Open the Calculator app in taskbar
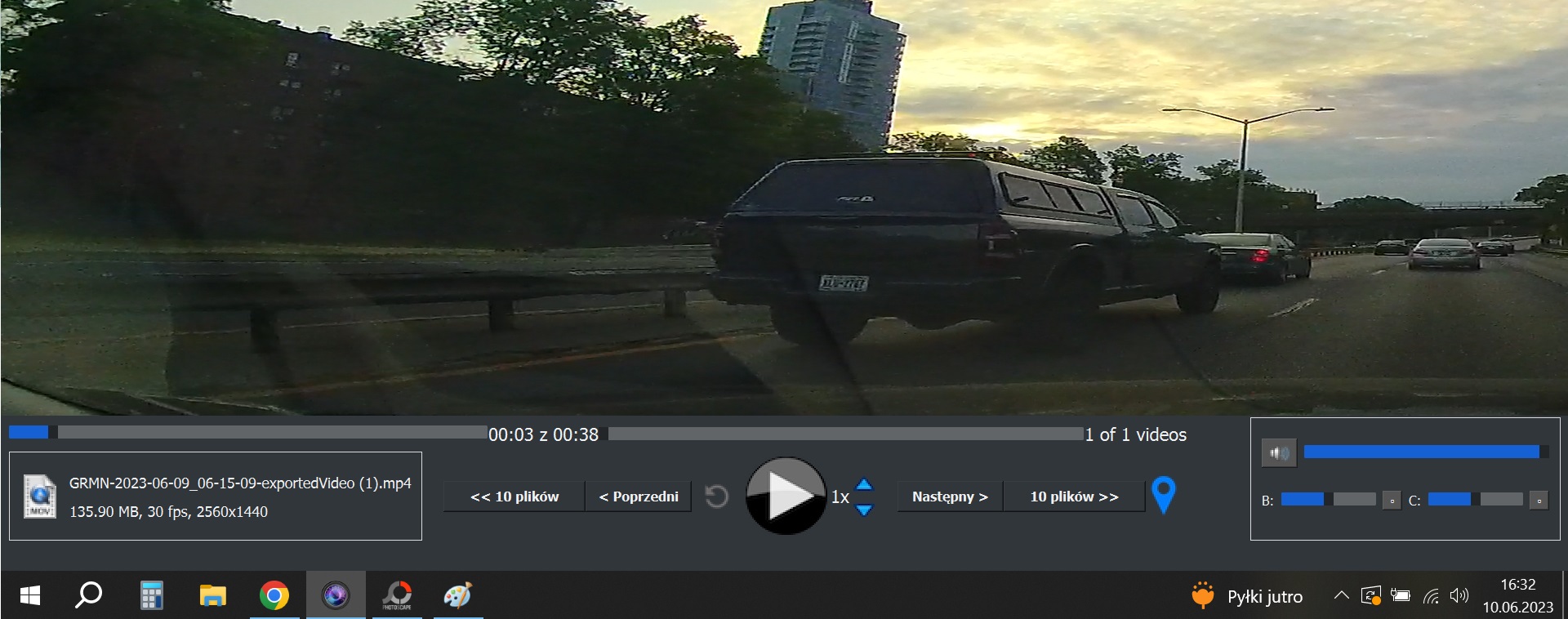This screenshot has width=1568, height=619. (151, 595)
